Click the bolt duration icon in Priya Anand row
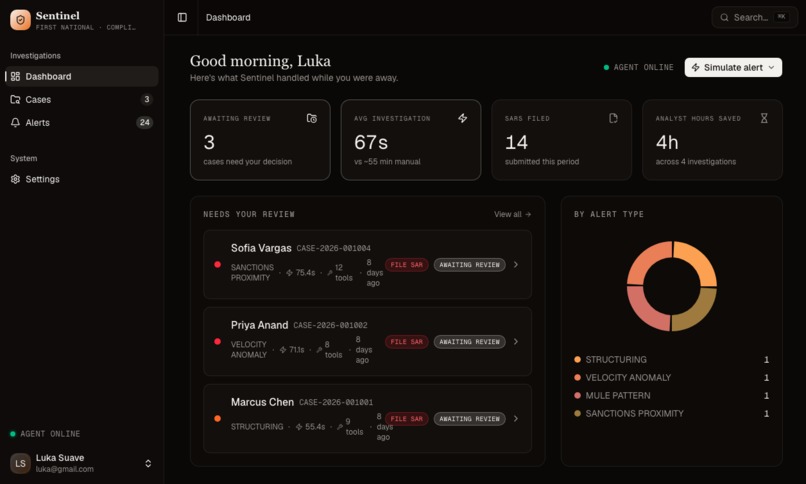Image resolution: width=806 pixels, height=484 pixels. click(283, 350)
